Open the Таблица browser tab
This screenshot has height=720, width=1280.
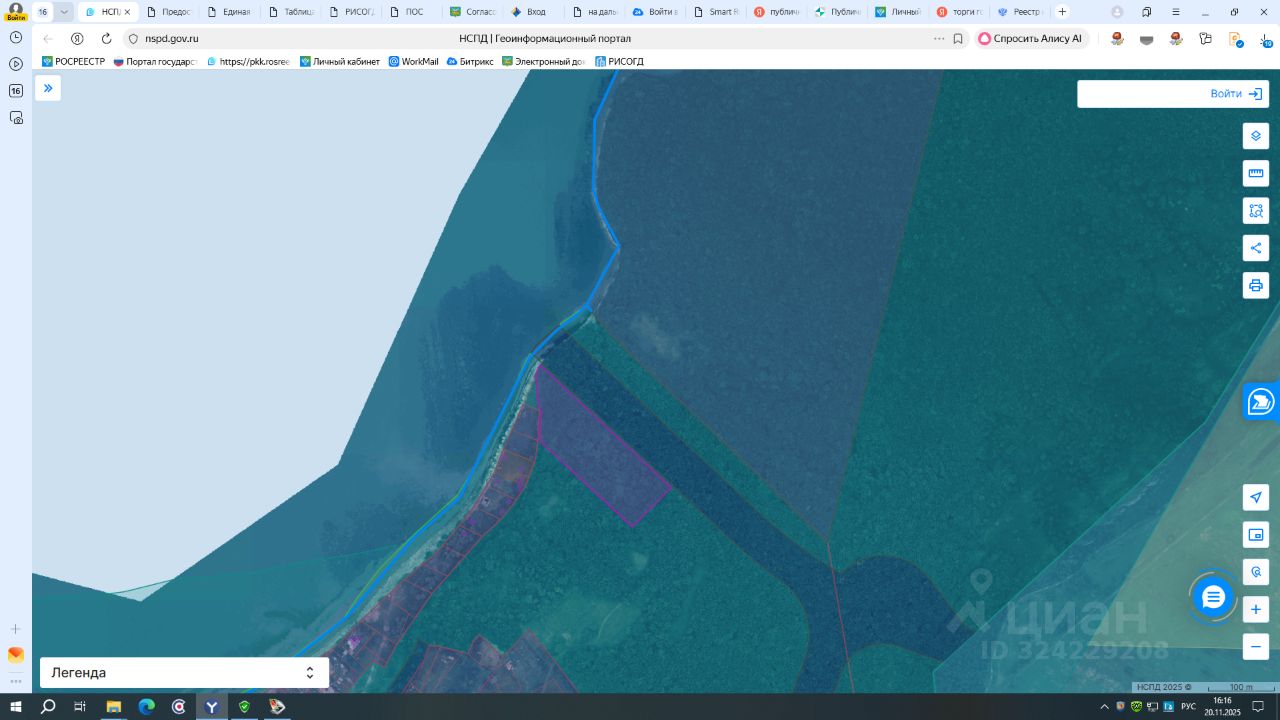click(x=291, y=12)
